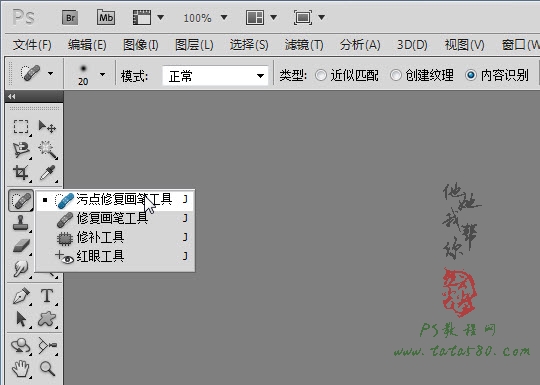Image resolution: width=540 pixels, height=385 pixels.
Task: Select the 近似匹配 type option
Action: pos(346,75)
